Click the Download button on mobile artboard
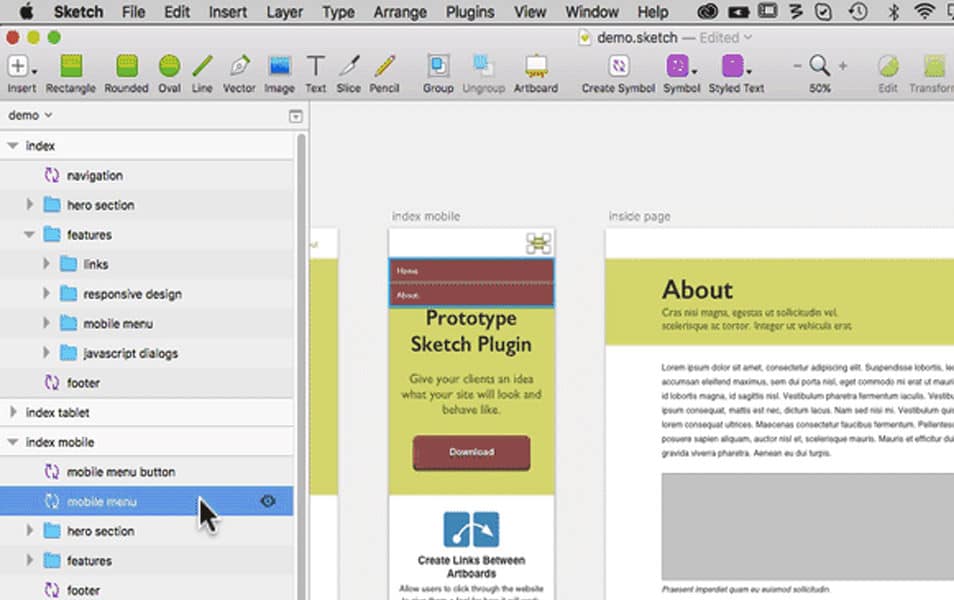This screenshot has height=600, width=954. (471, 452)
